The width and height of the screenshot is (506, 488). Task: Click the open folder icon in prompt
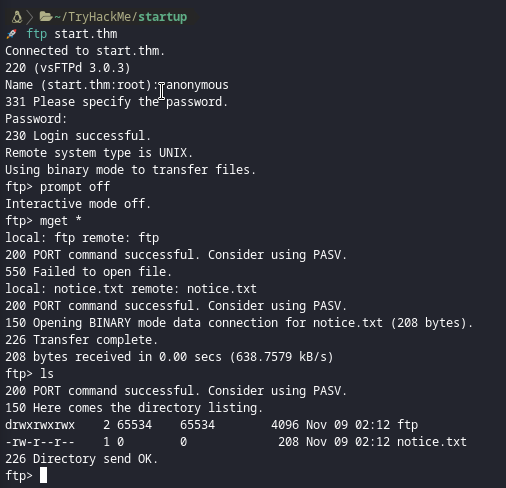point(46,16)
